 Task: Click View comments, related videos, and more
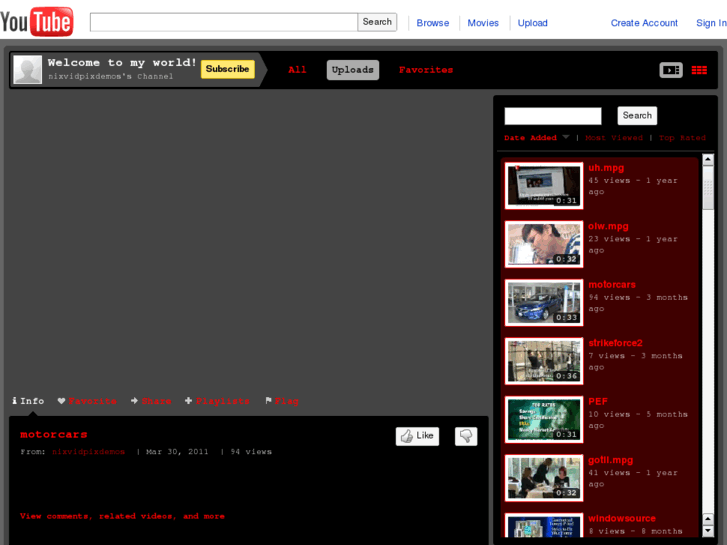click(x=122, y=516)
